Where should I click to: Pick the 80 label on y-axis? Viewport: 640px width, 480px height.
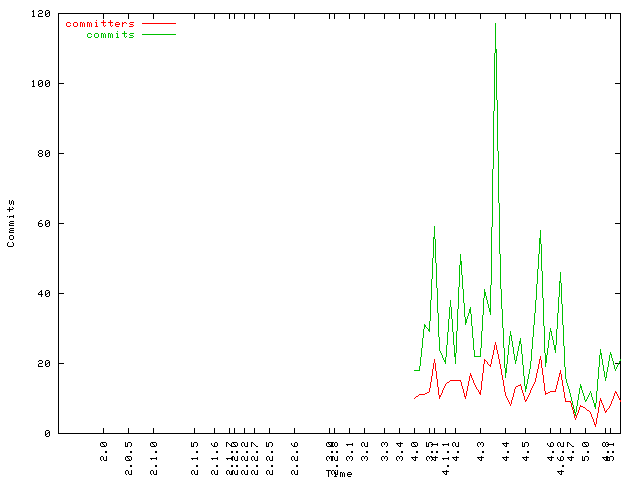44,154
